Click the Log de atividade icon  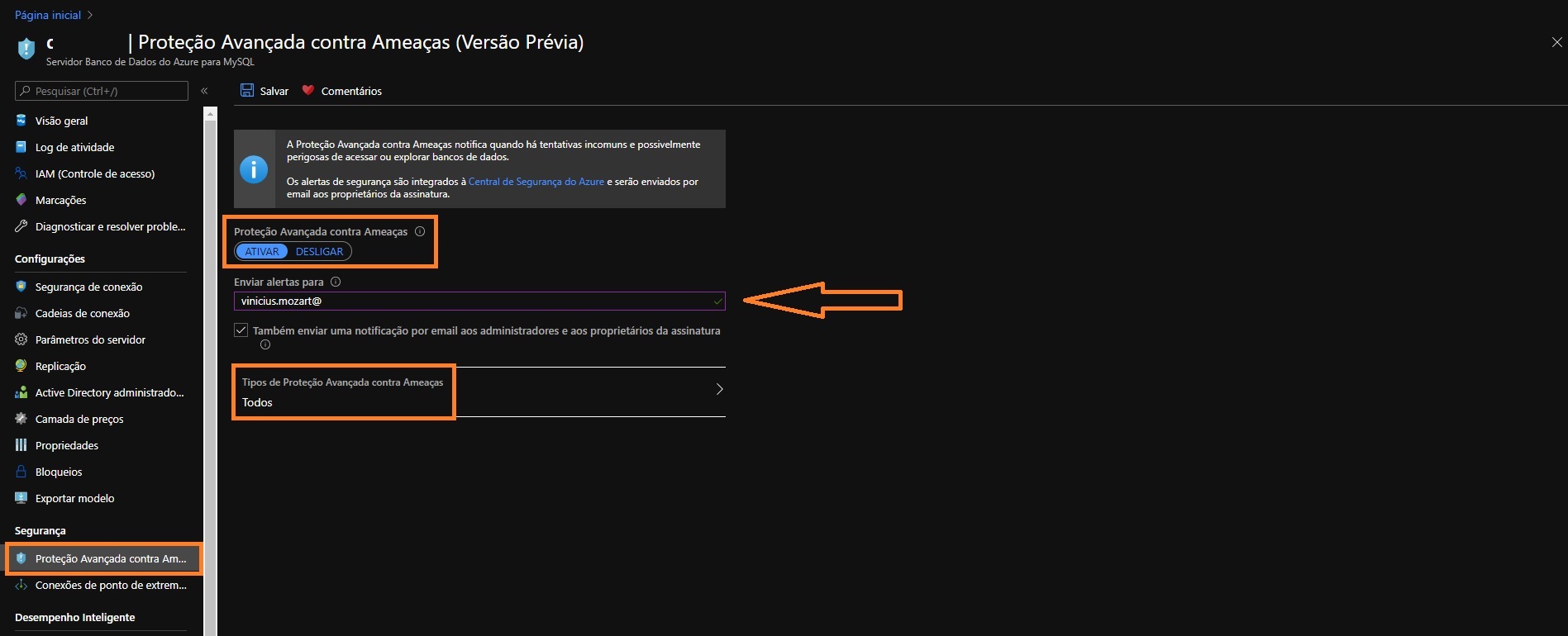(x=21, y=146)
